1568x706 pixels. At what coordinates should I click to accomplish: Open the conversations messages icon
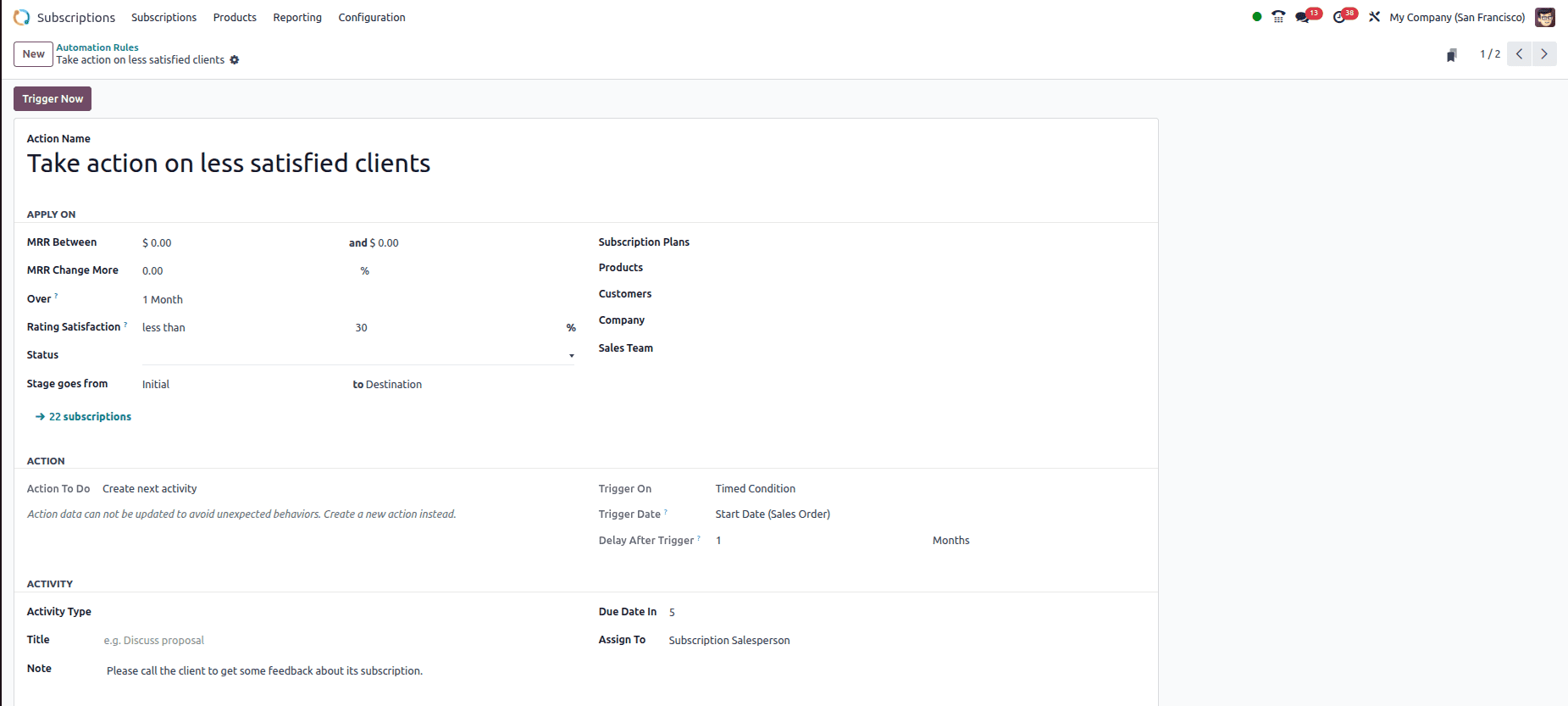[x=1303, y=17]
